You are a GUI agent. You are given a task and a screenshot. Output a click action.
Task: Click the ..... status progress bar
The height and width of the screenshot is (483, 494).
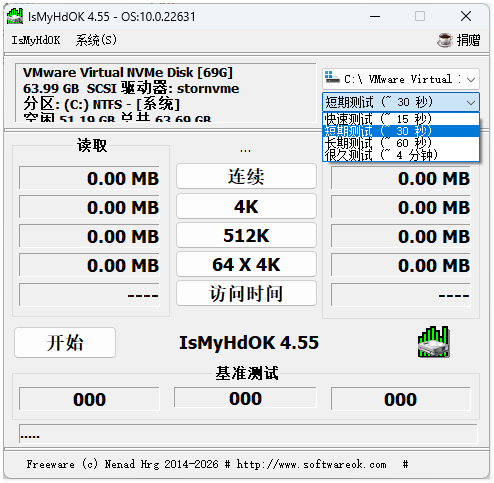tap(248, 434)
